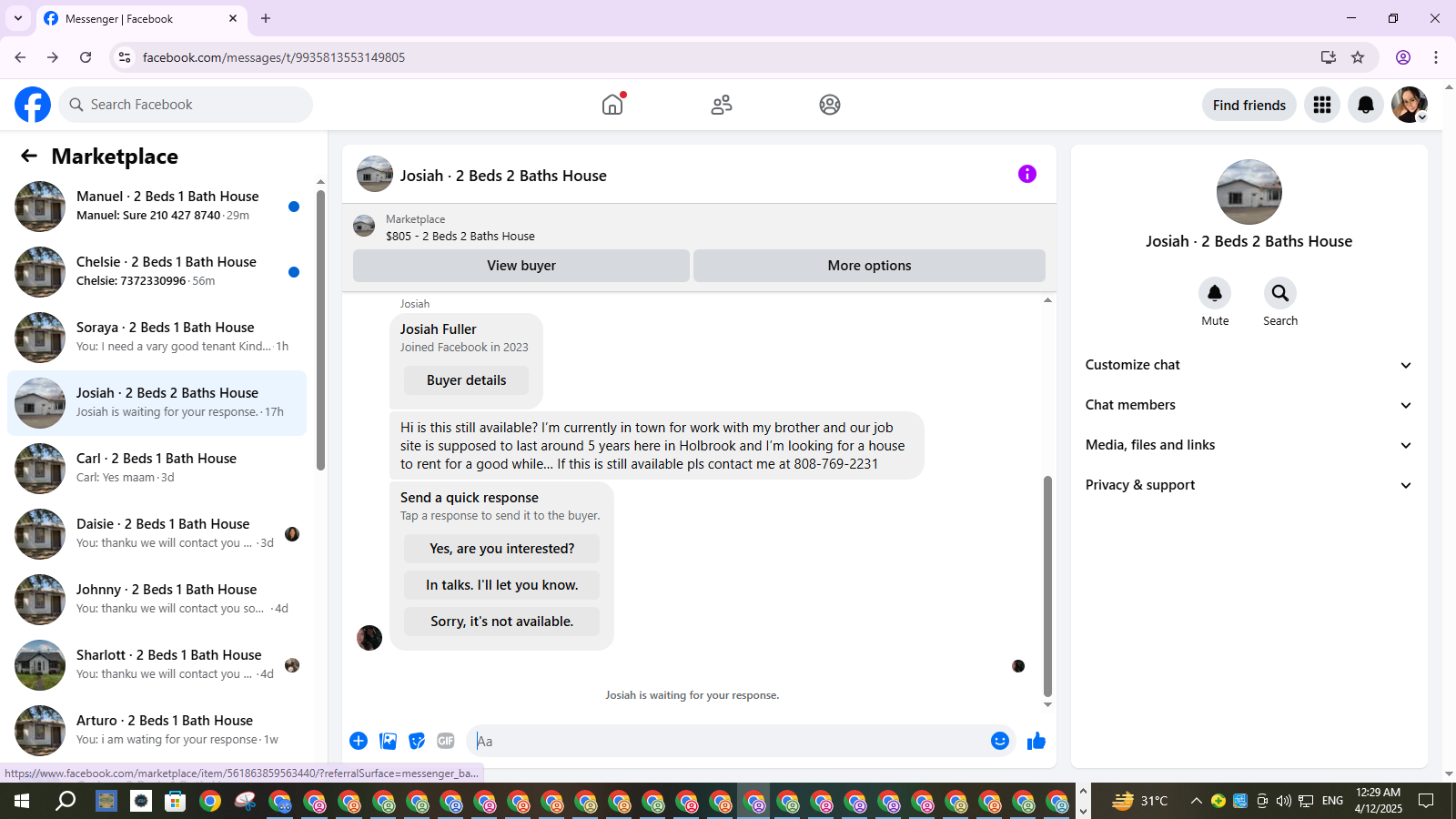
Task: Choose a GIF icon
Action: click(446, 741)
